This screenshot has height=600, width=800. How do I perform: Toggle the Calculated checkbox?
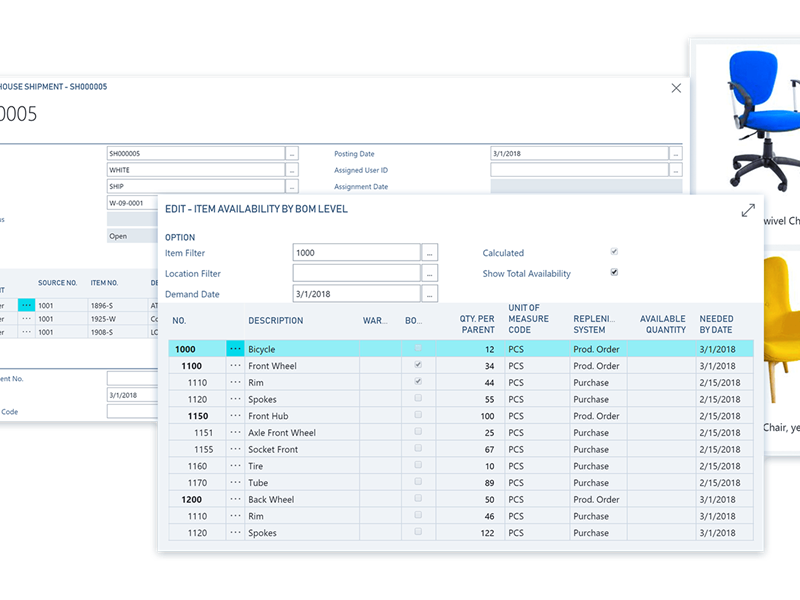614,252
